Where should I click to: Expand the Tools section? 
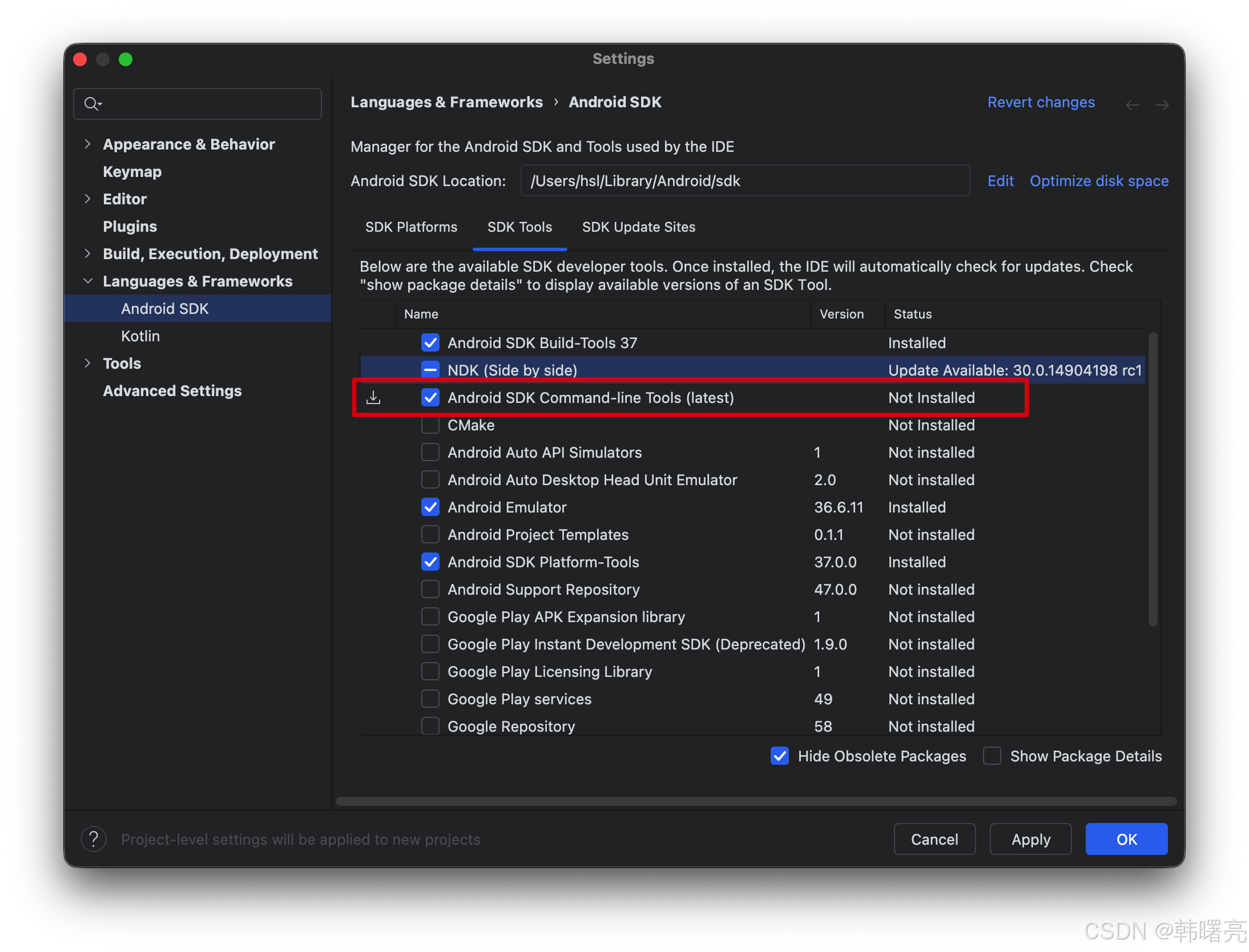[87, 363]
